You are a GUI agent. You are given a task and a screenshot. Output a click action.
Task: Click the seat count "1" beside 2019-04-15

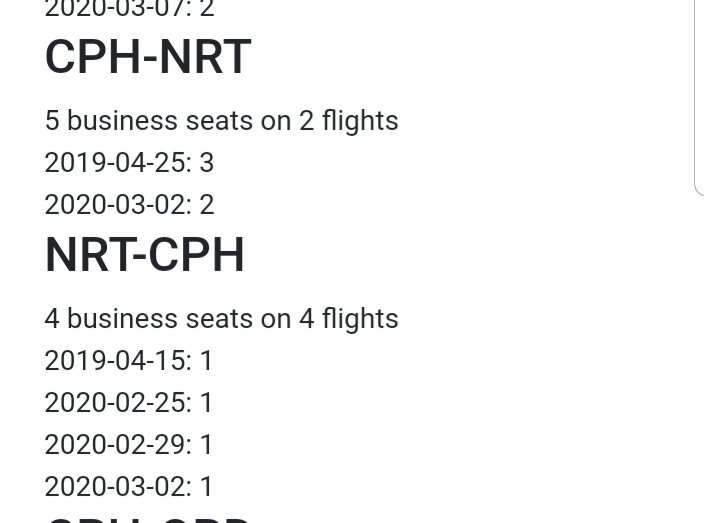tap(206, 361)
